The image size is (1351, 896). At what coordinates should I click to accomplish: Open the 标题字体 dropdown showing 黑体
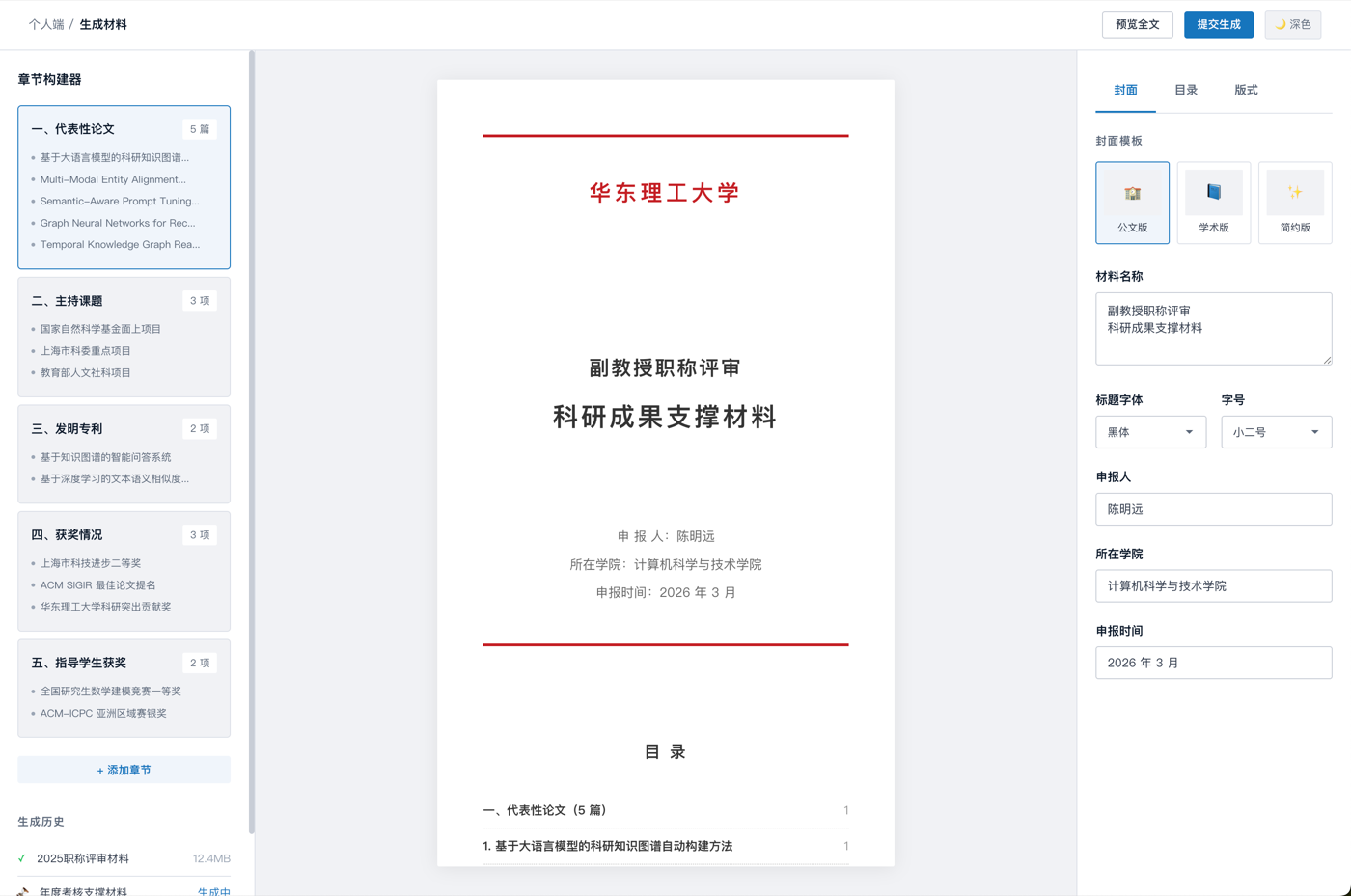[x=1150, y=432]
